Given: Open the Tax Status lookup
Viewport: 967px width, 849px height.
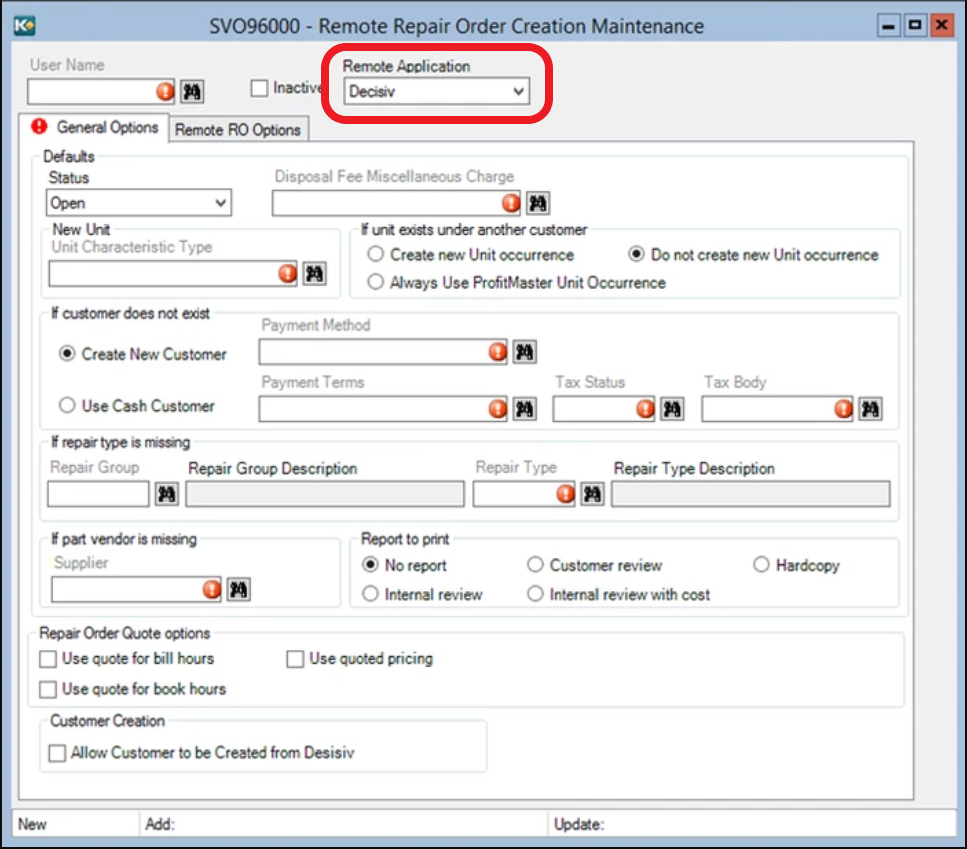Looking at the screenshot, I should pos(672,409).
